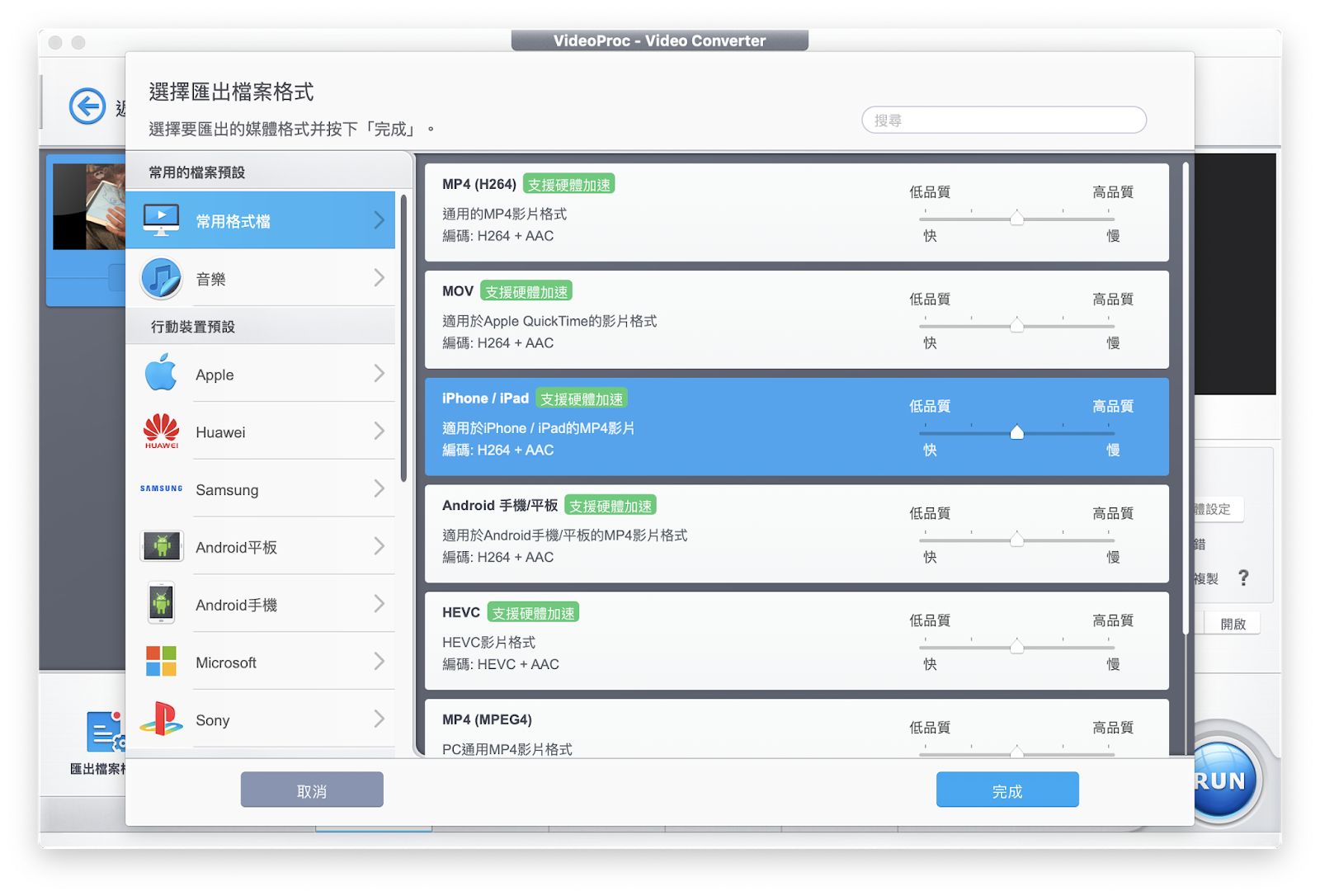Viewport: 1320px width, 896px height.
Task: Adjust the MOV quality slider
Action: (x=1016, y=325)
